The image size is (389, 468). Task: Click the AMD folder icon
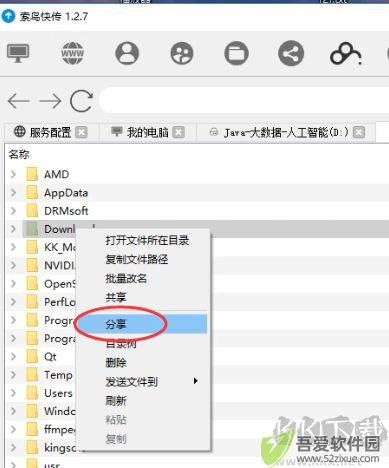32,174
